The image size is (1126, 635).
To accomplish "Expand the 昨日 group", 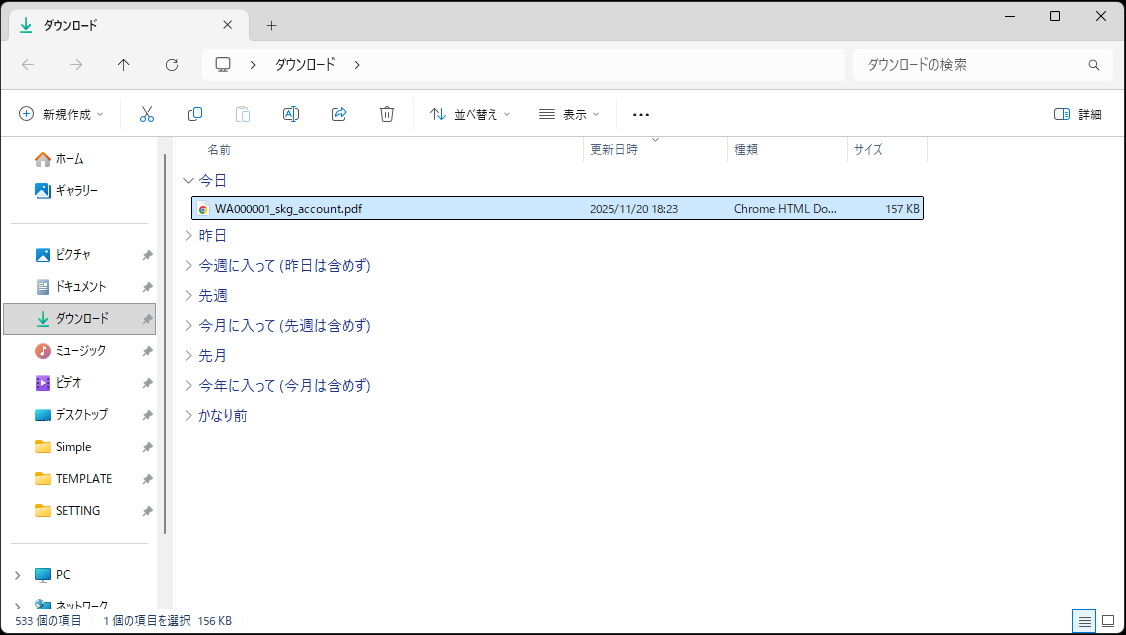I will point(188,236).
